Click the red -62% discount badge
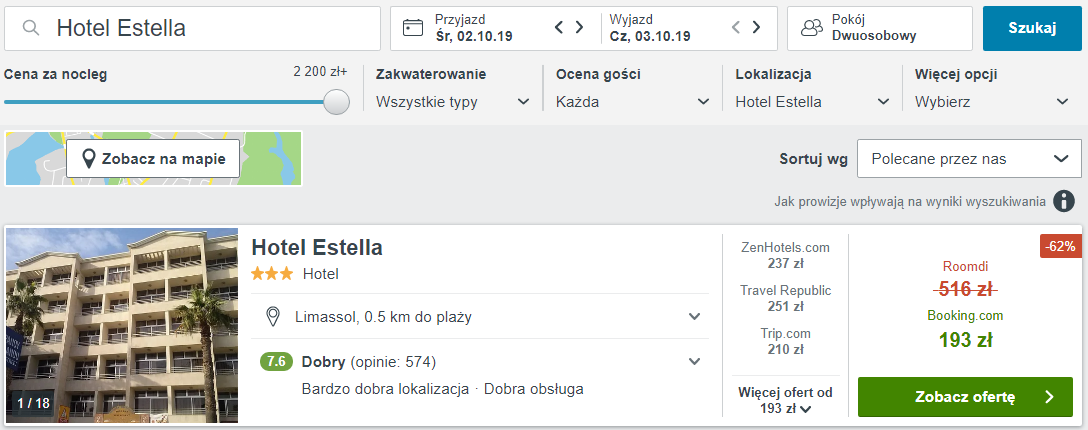 click(1061, 246)
